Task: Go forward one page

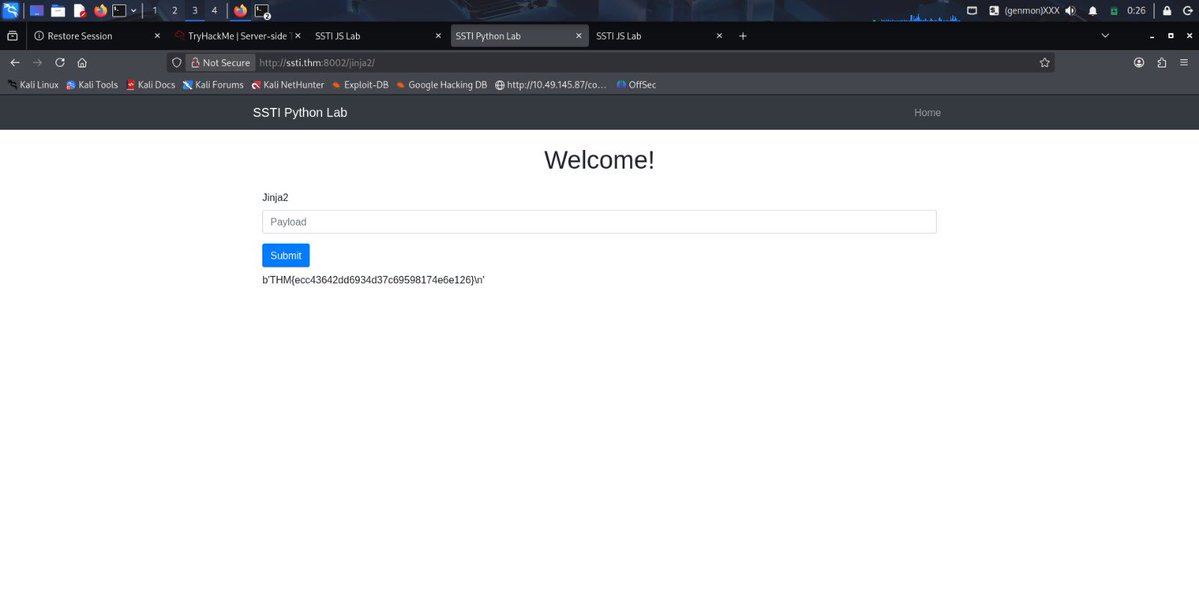Action: [37, 63]
